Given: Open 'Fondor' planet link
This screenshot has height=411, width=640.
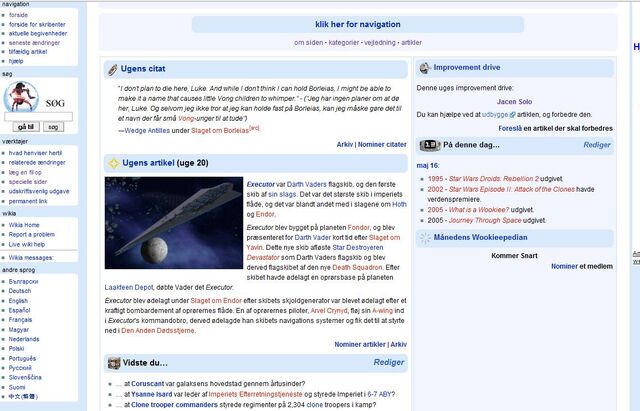Looking at the screenshot, I should [x=358, y=228].
